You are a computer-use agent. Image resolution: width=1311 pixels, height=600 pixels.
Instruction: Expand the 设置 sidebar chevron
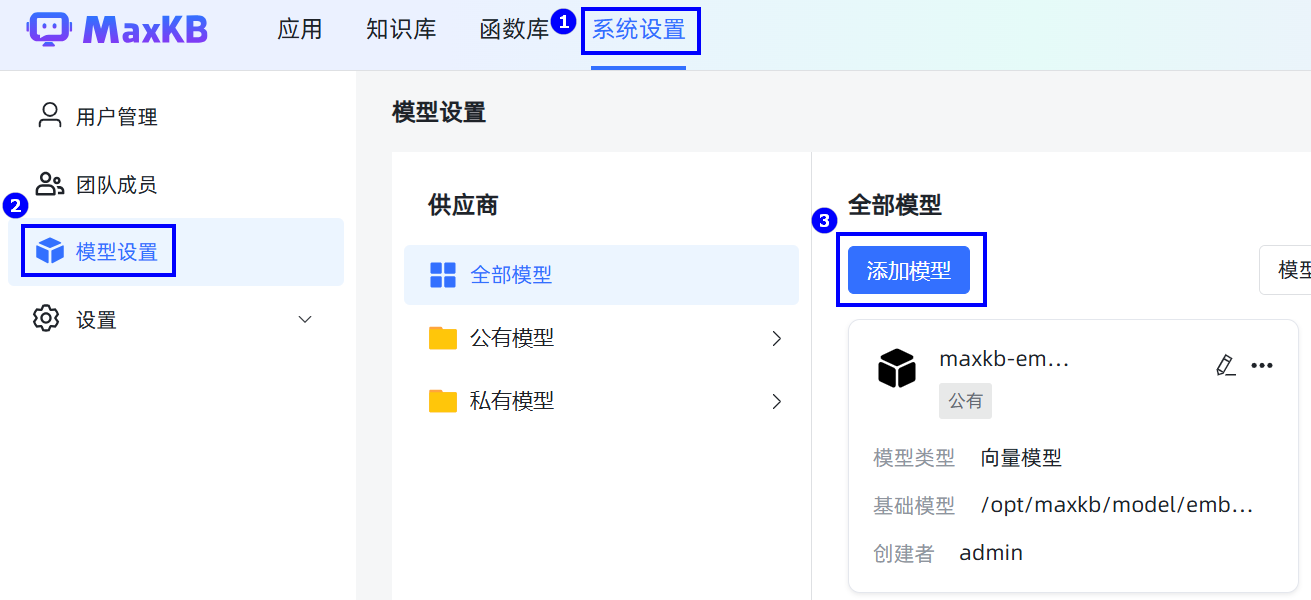[306, 319]
